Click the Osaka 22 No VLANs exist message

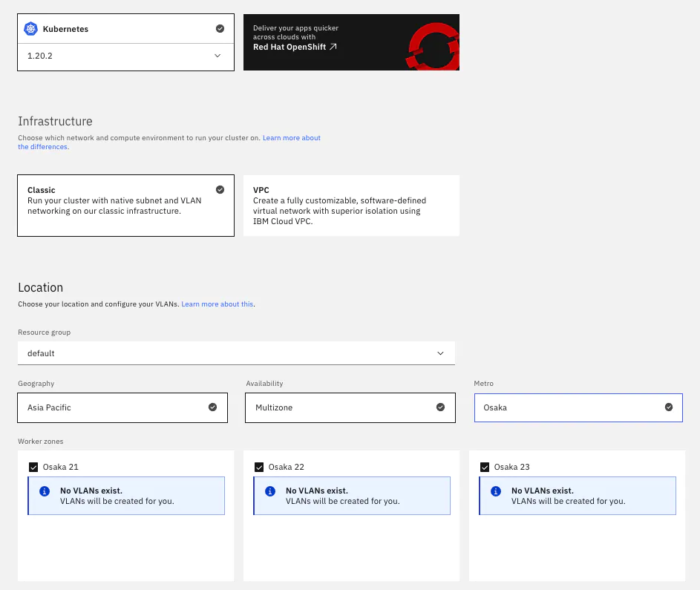click(x=352, y=496)
